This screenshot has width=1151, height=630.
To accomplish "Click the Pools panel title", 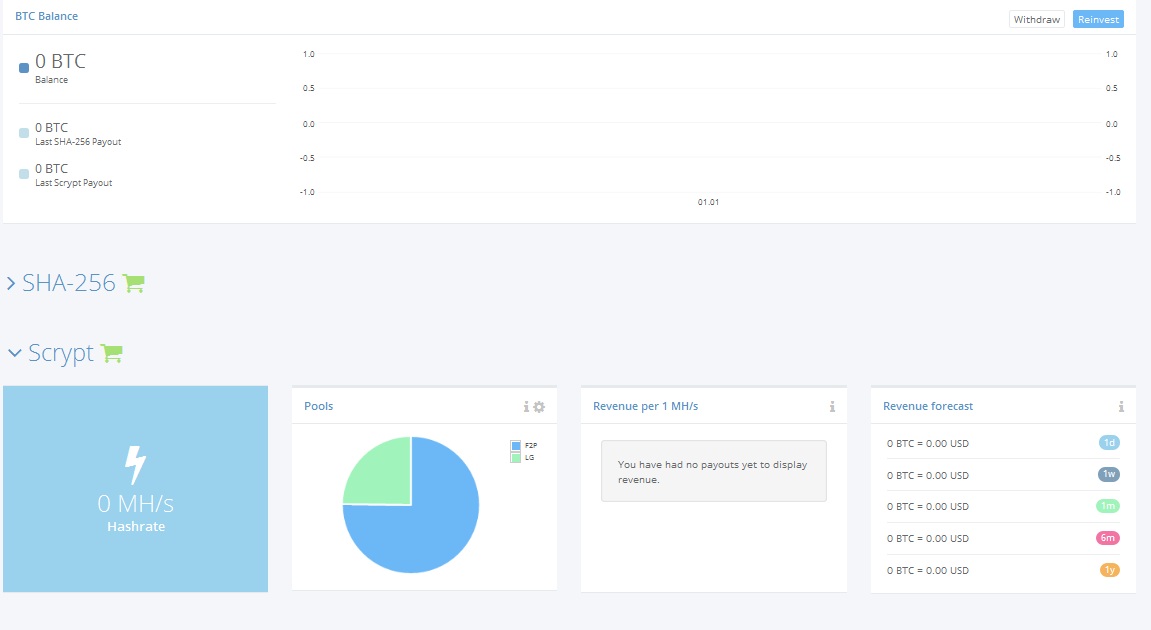I will 319,406.
